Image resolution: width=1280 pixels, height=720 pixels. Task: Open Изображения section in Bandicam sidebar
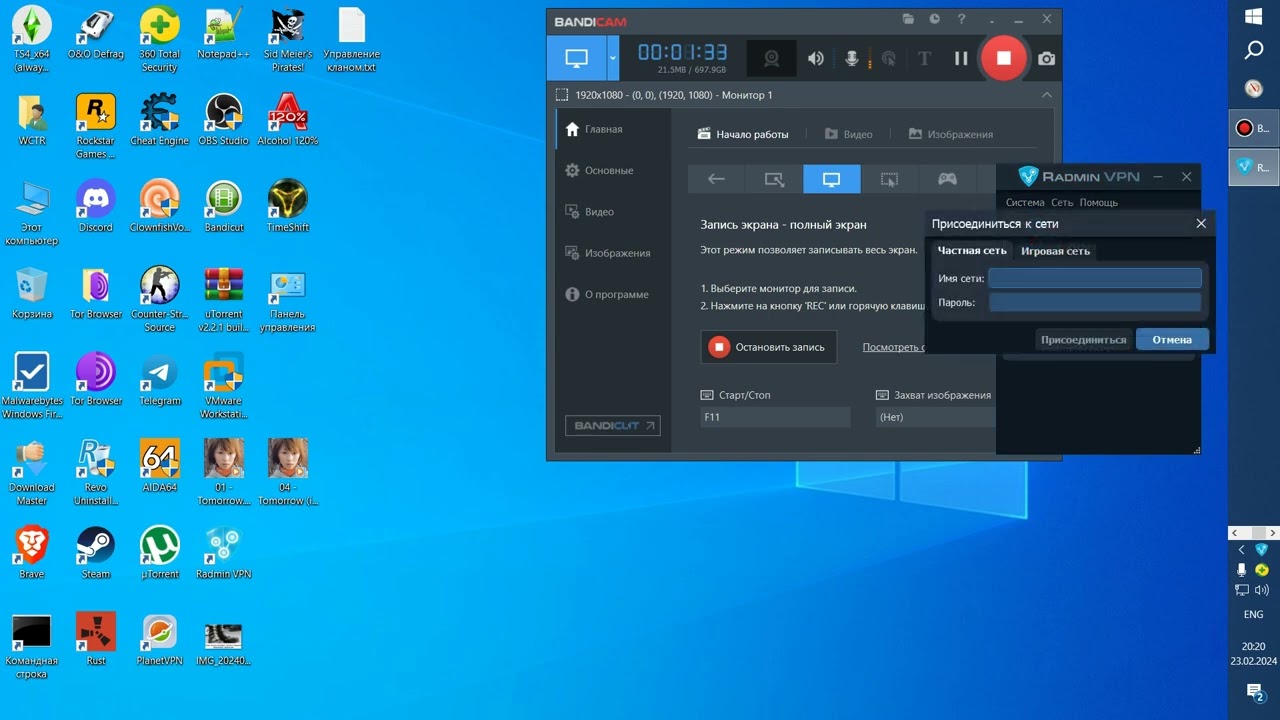[x=613, y=253]
